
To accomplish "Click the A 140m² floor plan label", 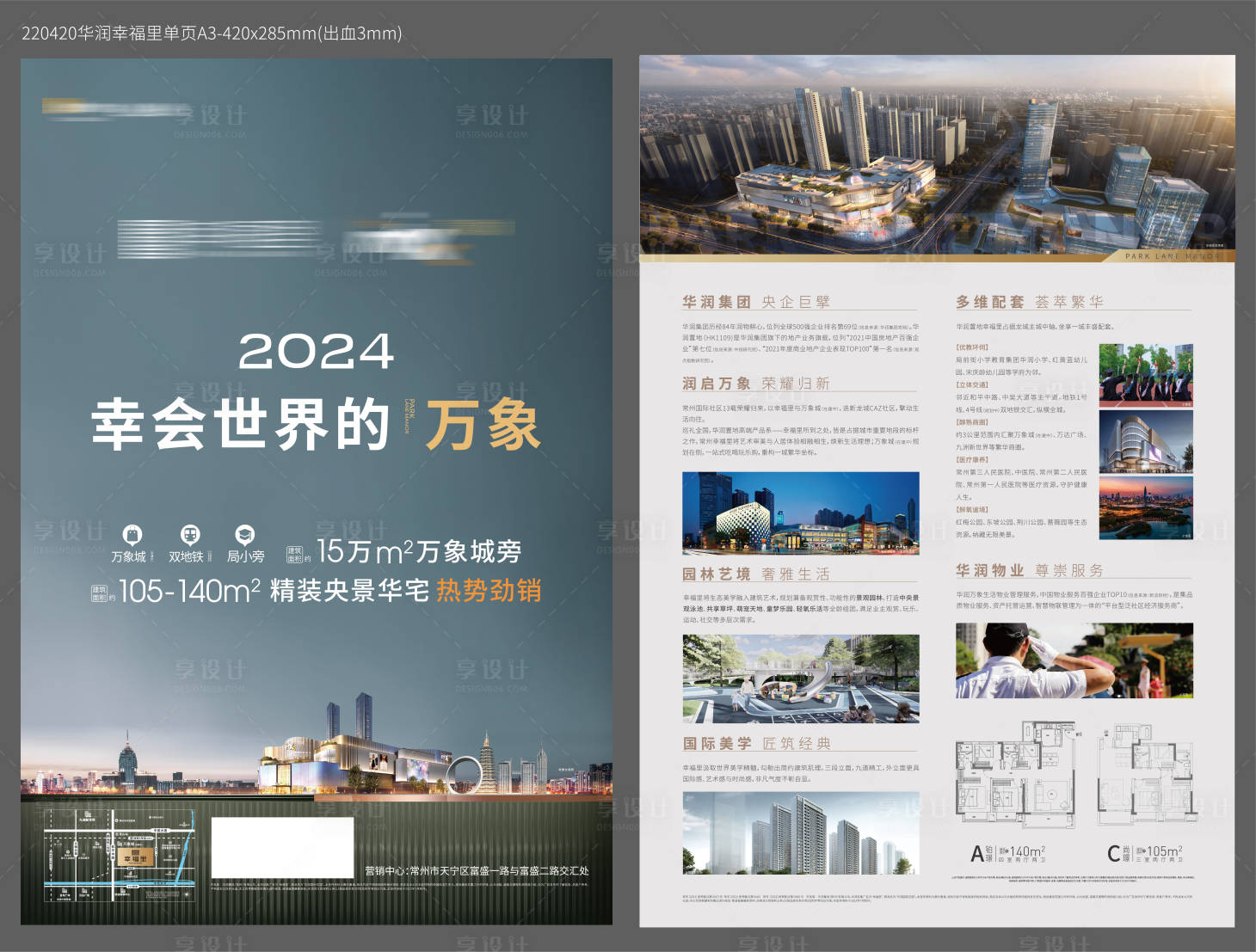I will 1008,853.
